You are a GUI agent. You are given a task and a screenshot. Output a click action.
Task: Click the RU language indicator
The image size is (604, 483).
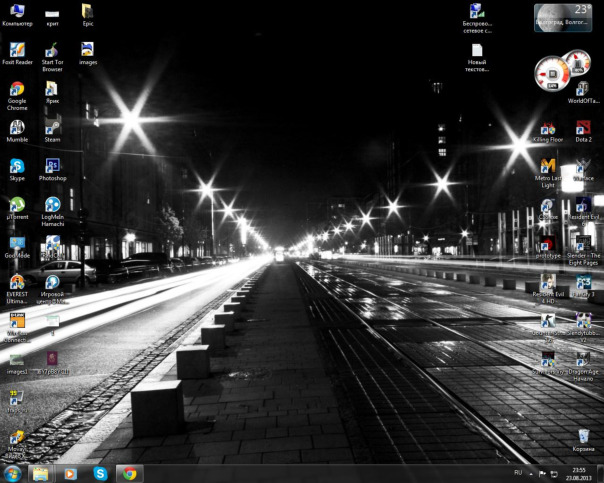(518, 471)
